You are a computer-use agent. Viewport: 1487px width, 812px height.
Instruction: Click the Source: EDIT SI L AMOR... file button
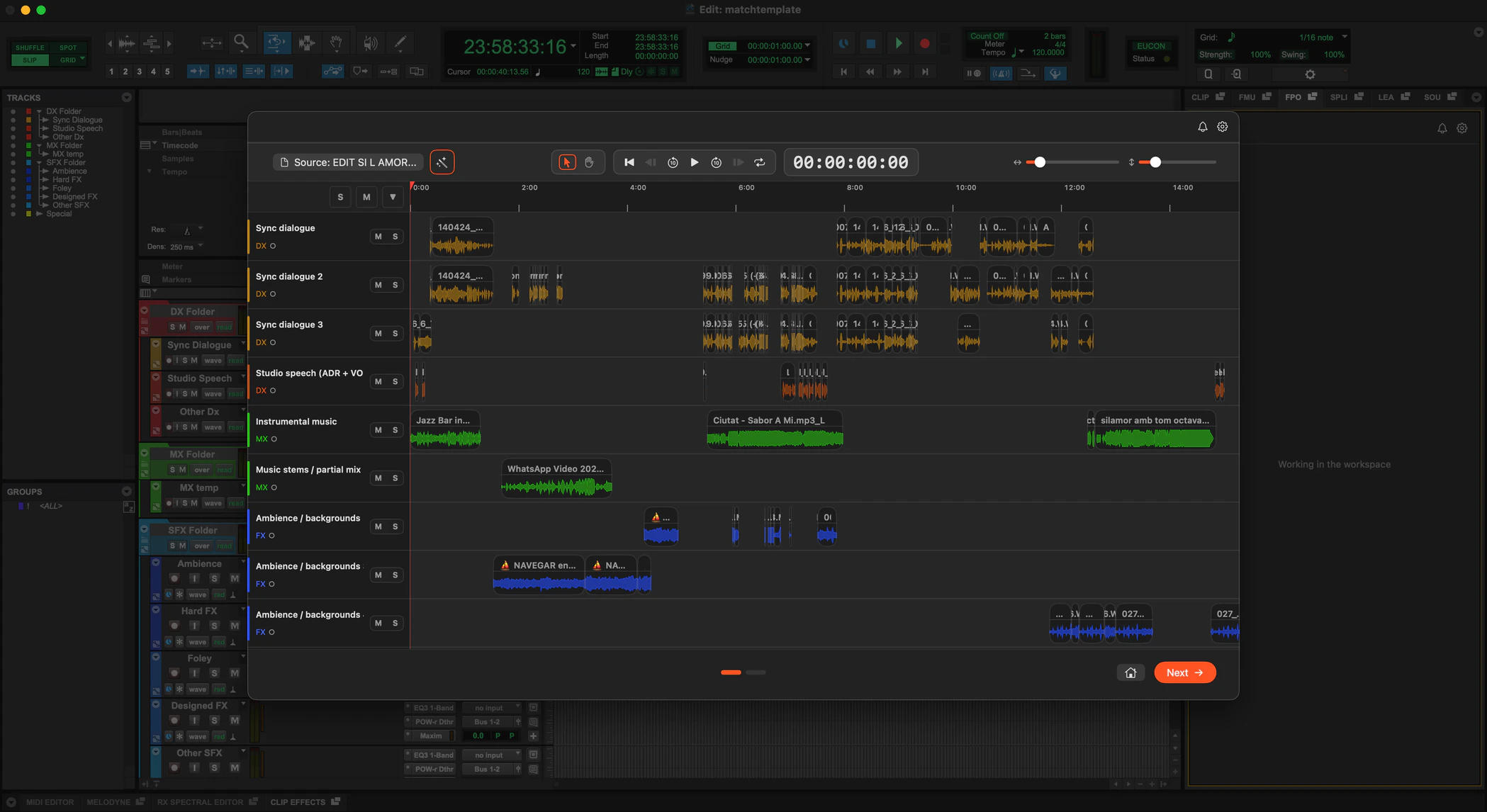(x=348, y=162)
